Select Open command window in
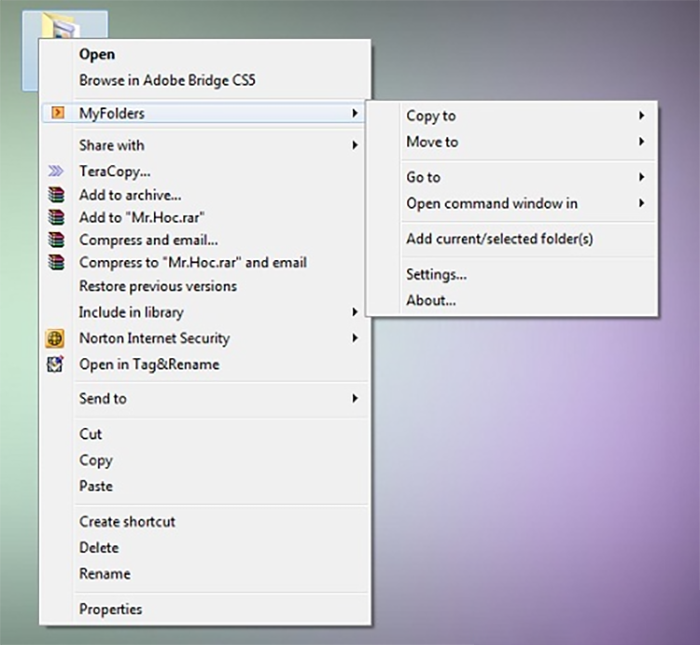The height and width of the screenshot is (645, 700). 512,203
